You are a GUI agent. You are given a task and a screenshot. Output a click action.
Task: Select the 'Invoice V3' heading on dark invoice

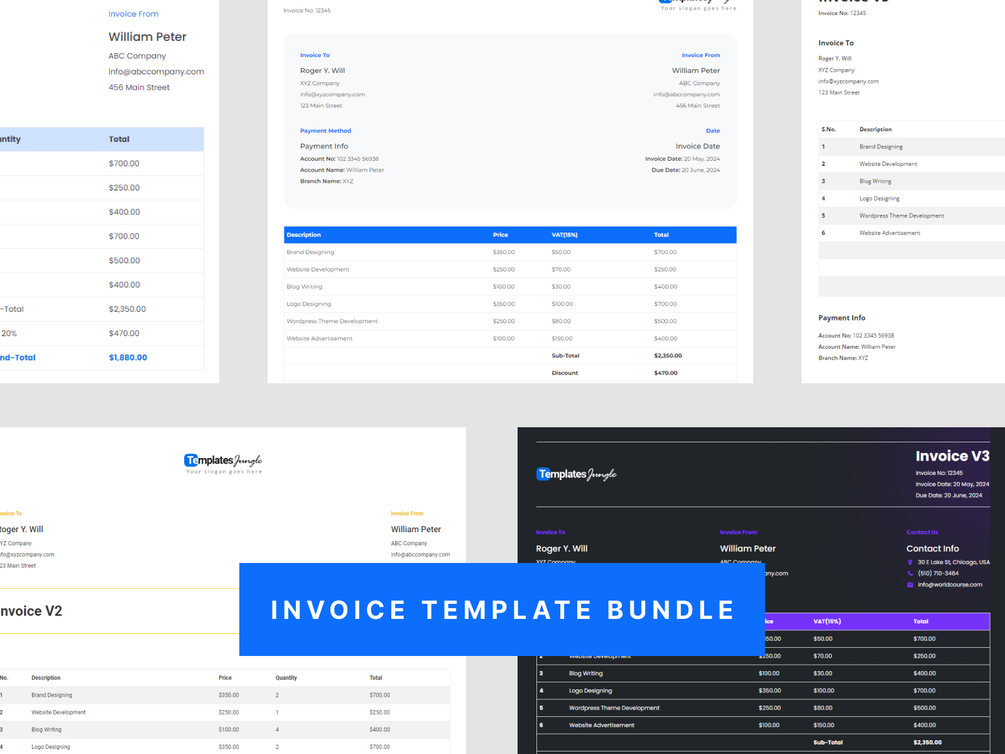[x=952, y=456]
